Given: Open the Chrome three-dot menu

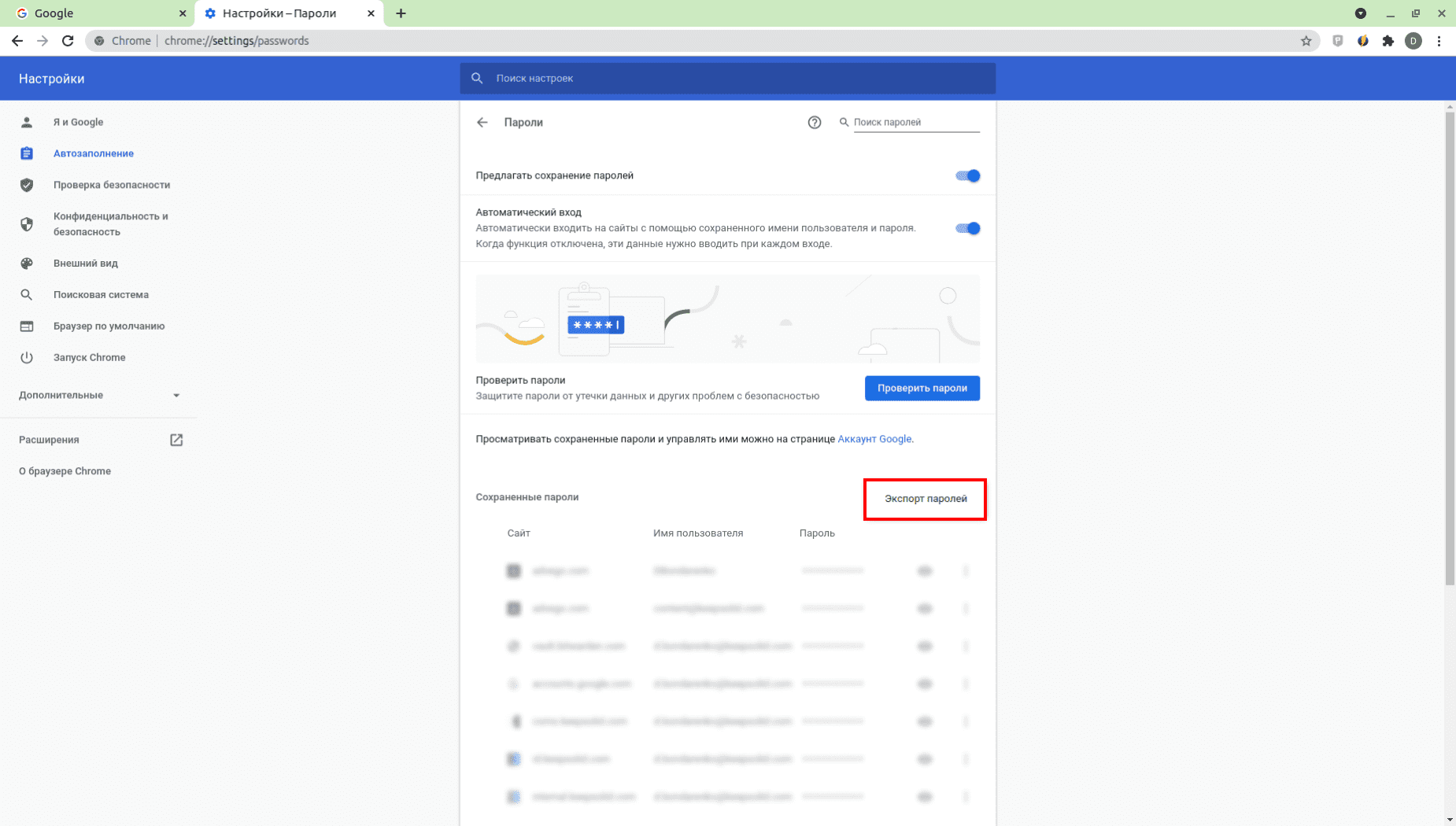Looking at the screenshot, I should click(x=1439, y=41).
